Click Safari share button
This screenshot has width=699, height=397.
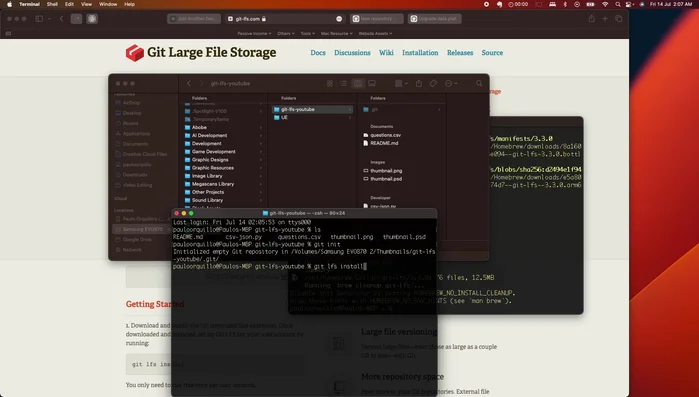pyautogui.click(x=592, y=19)
